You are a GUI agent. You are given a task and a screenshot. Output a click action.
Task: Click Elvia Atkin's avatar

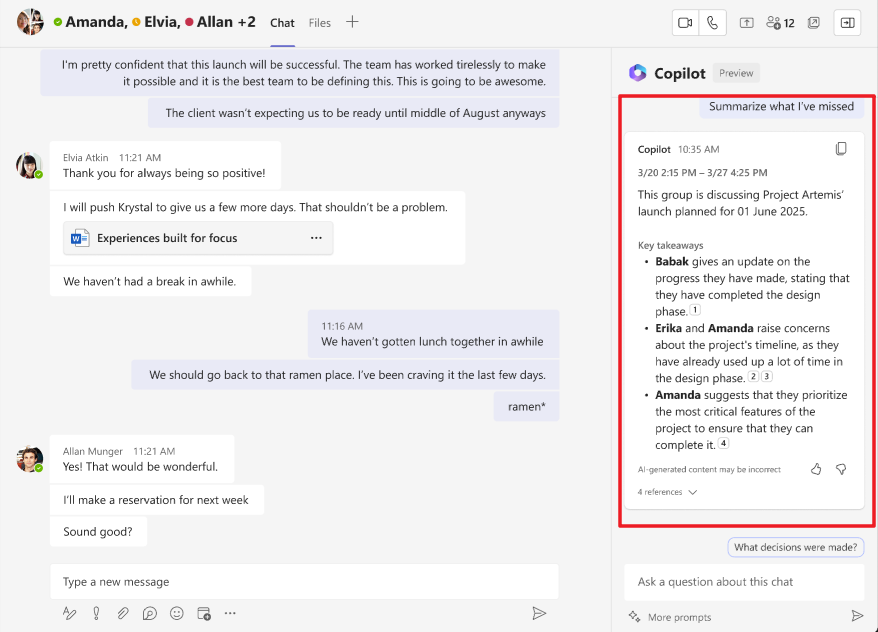[x=29, y=166]
